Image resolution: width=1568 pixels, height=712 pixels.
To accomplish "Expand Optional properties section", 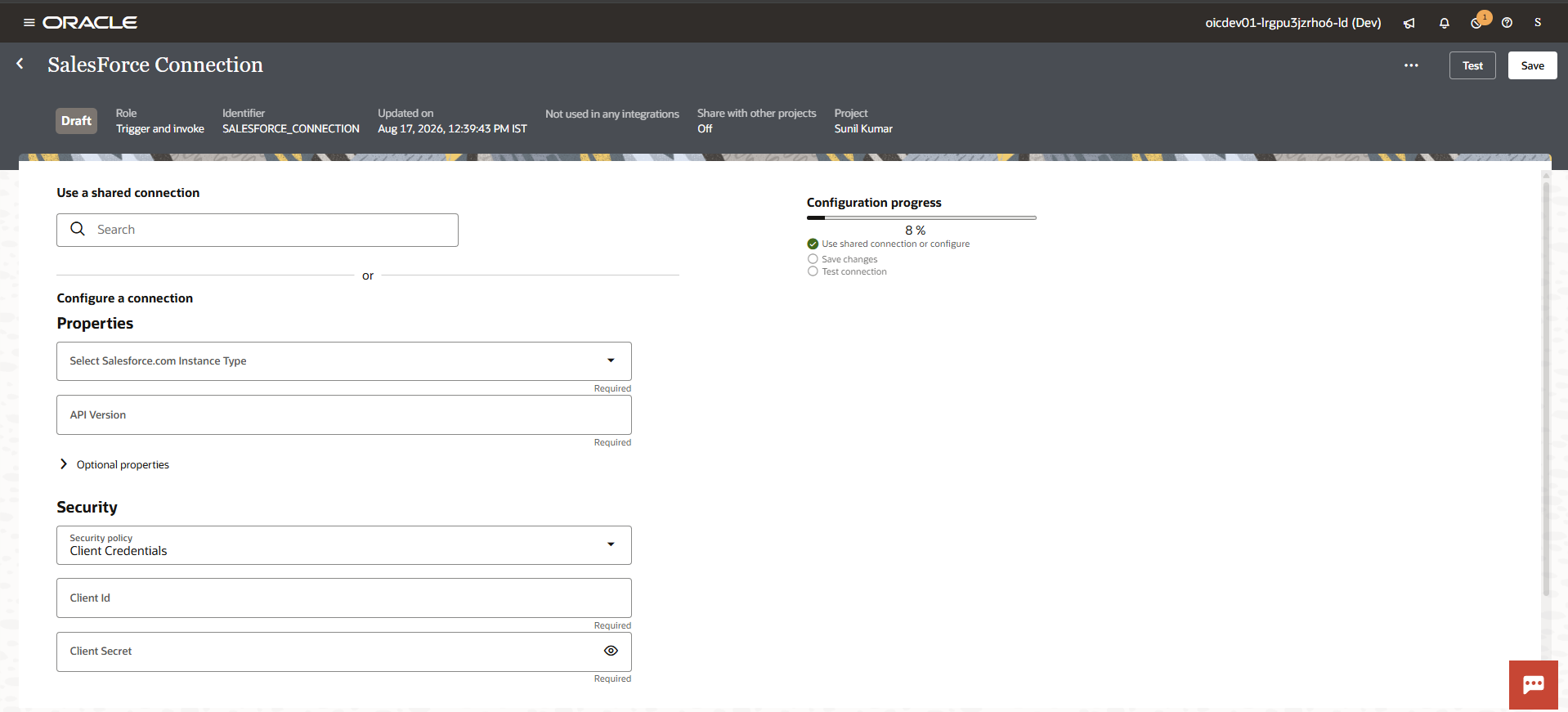I will [114, 464].
